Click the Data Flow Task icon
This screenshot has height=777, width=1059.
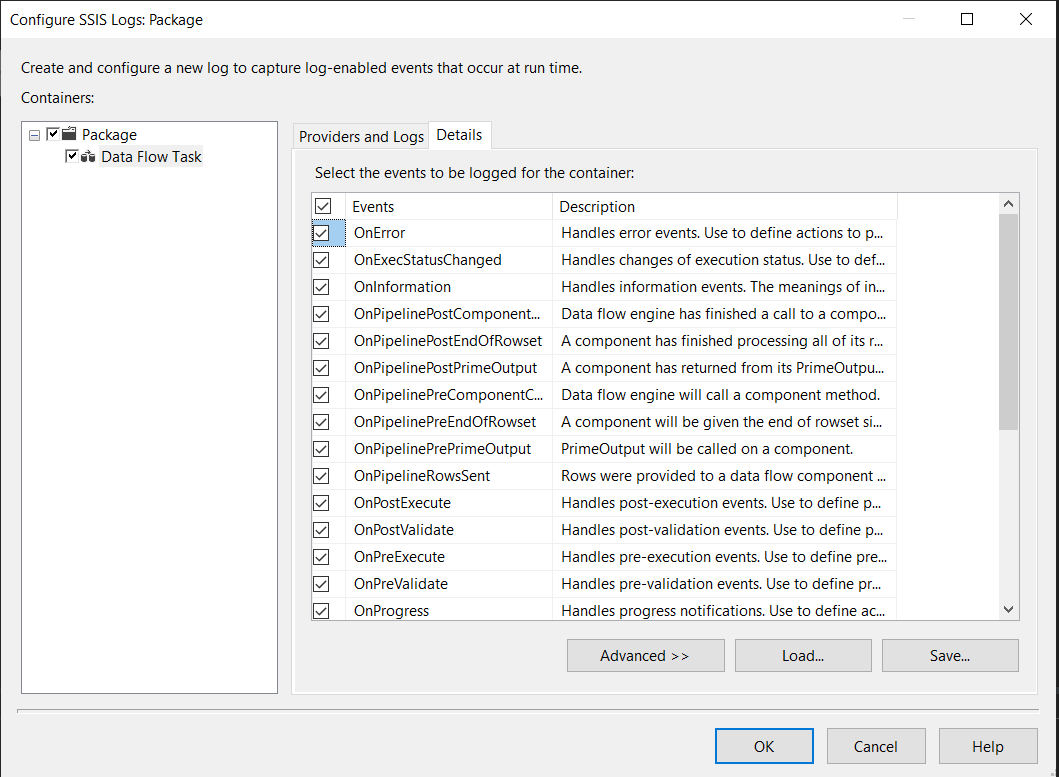coord(88,157)
